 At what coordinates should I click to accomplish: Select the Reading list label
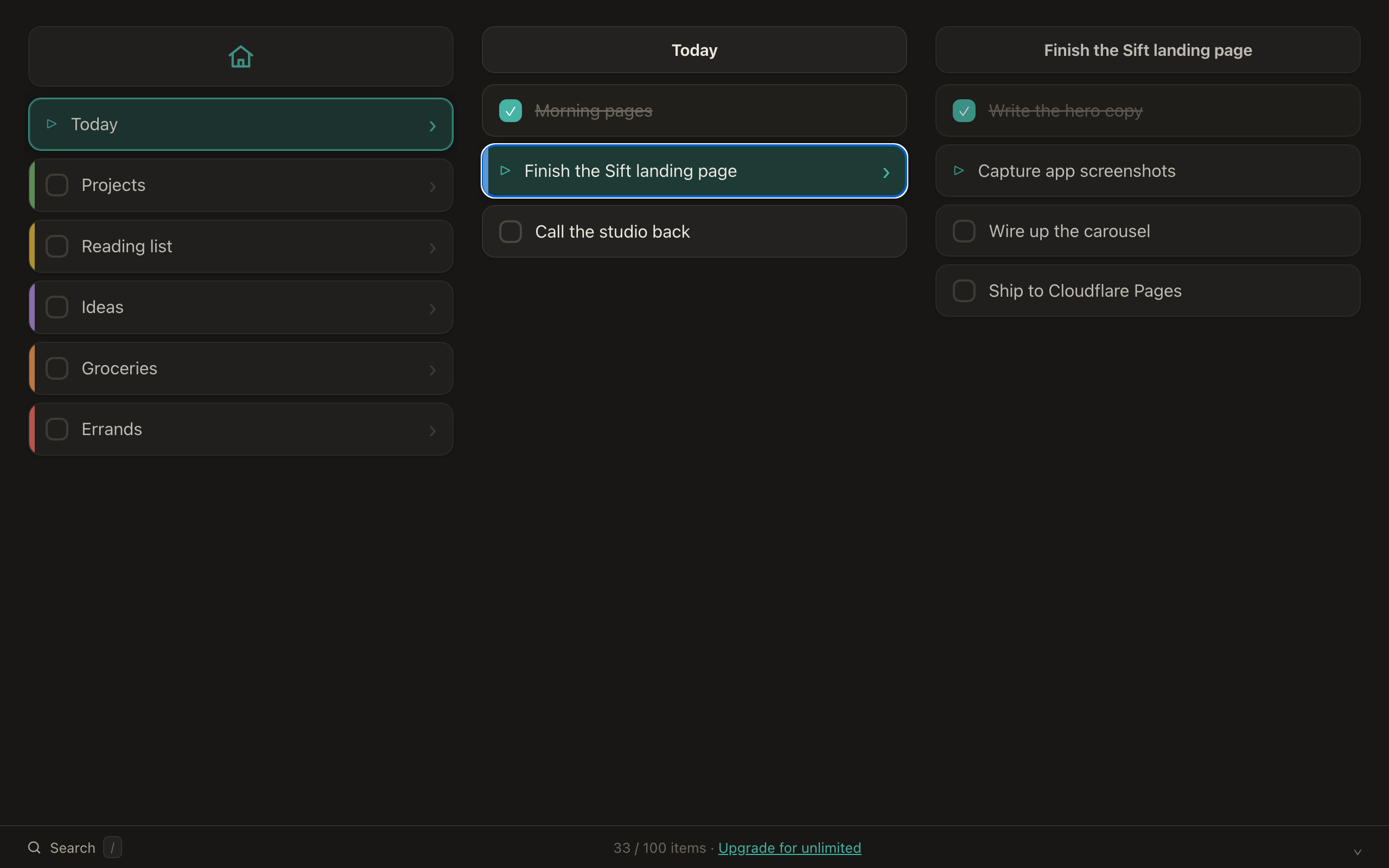(x=127, y=246)
